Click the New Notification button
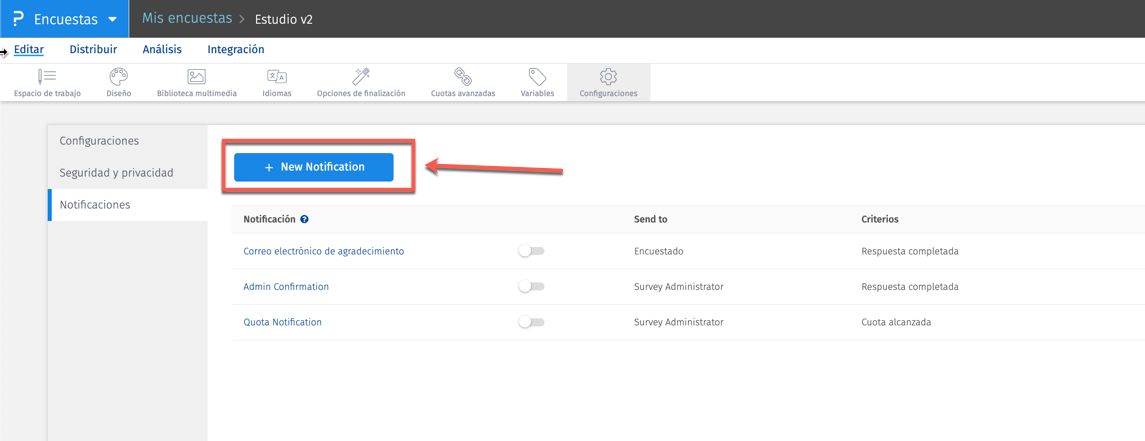This screenshot has width=1145, height=441. (x=314, y=167)
